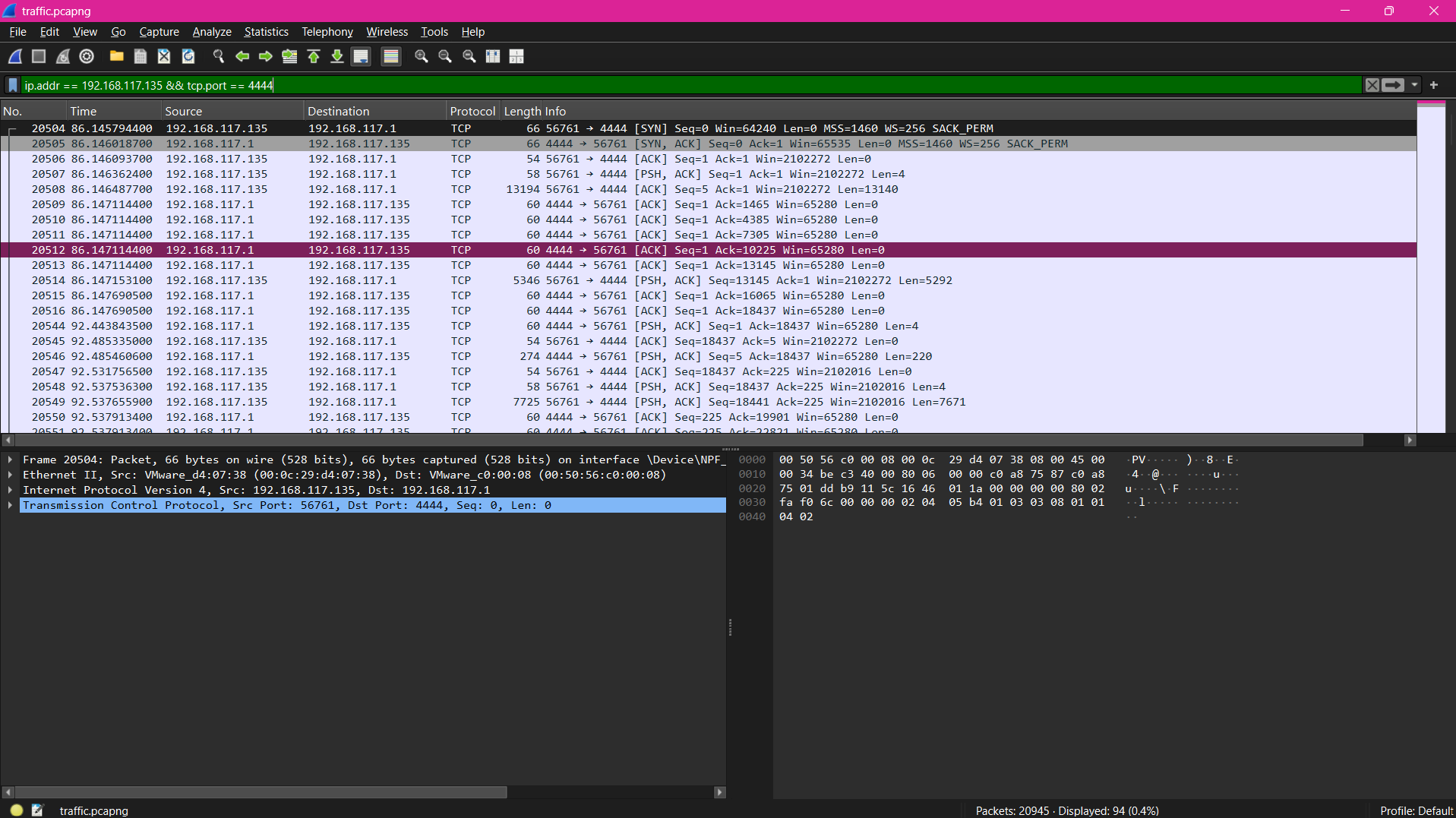1456x818 pixels.
Task: Open the Capture menu
Action: click(159, 32)
